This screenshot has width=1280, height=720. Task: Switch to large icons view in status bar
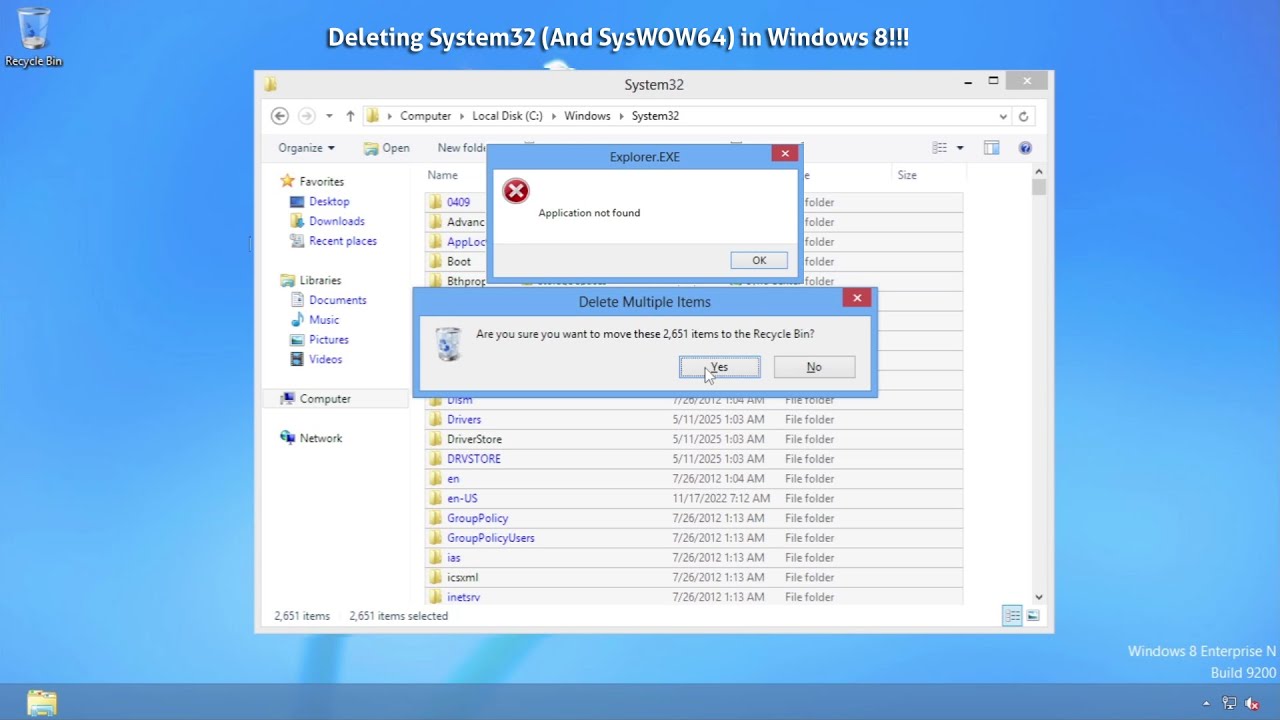coord(1033,616)
